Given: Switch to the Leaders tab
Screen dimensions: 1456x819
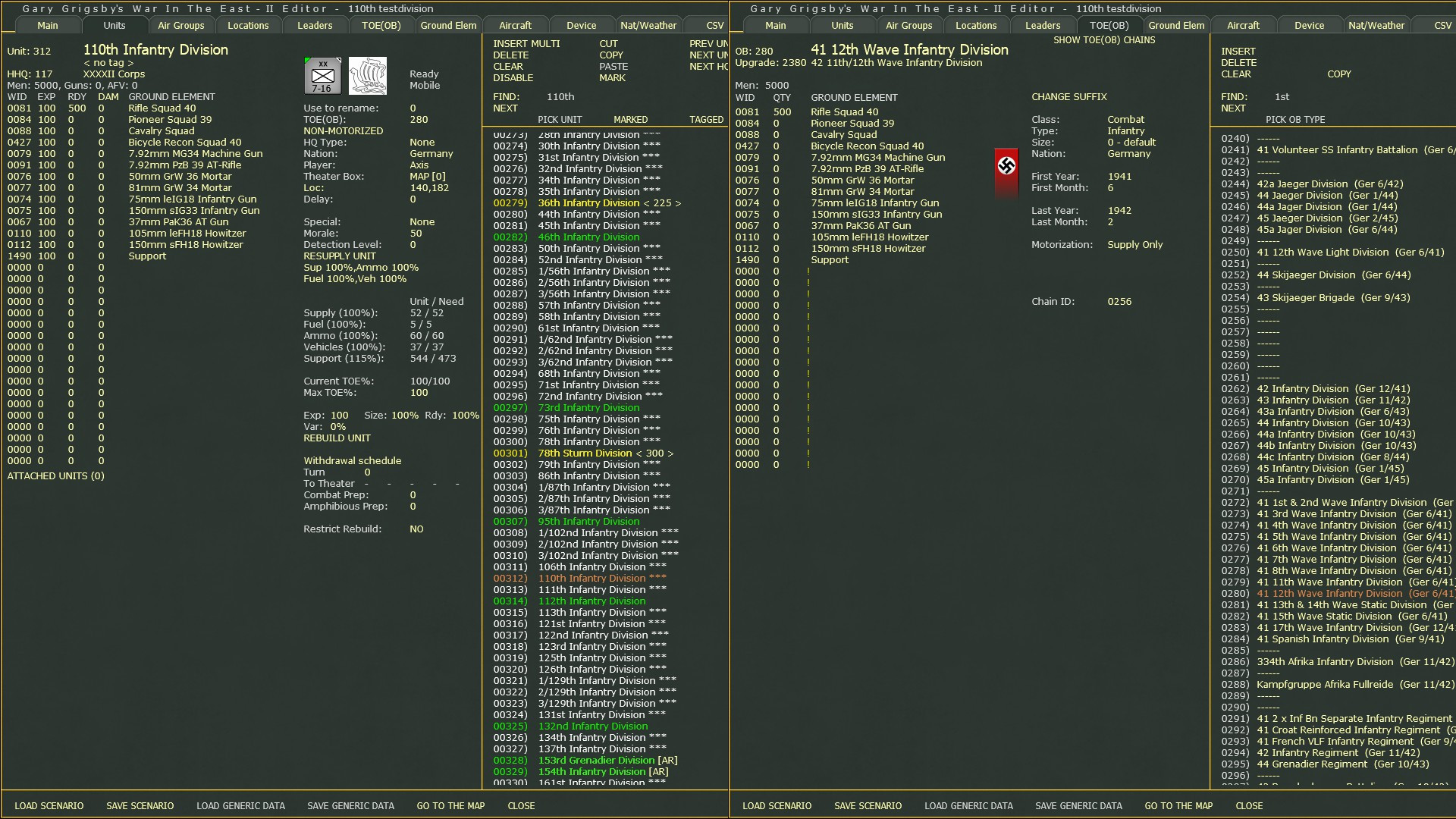Looking at the screenshot, I should (x=314, y=25).
